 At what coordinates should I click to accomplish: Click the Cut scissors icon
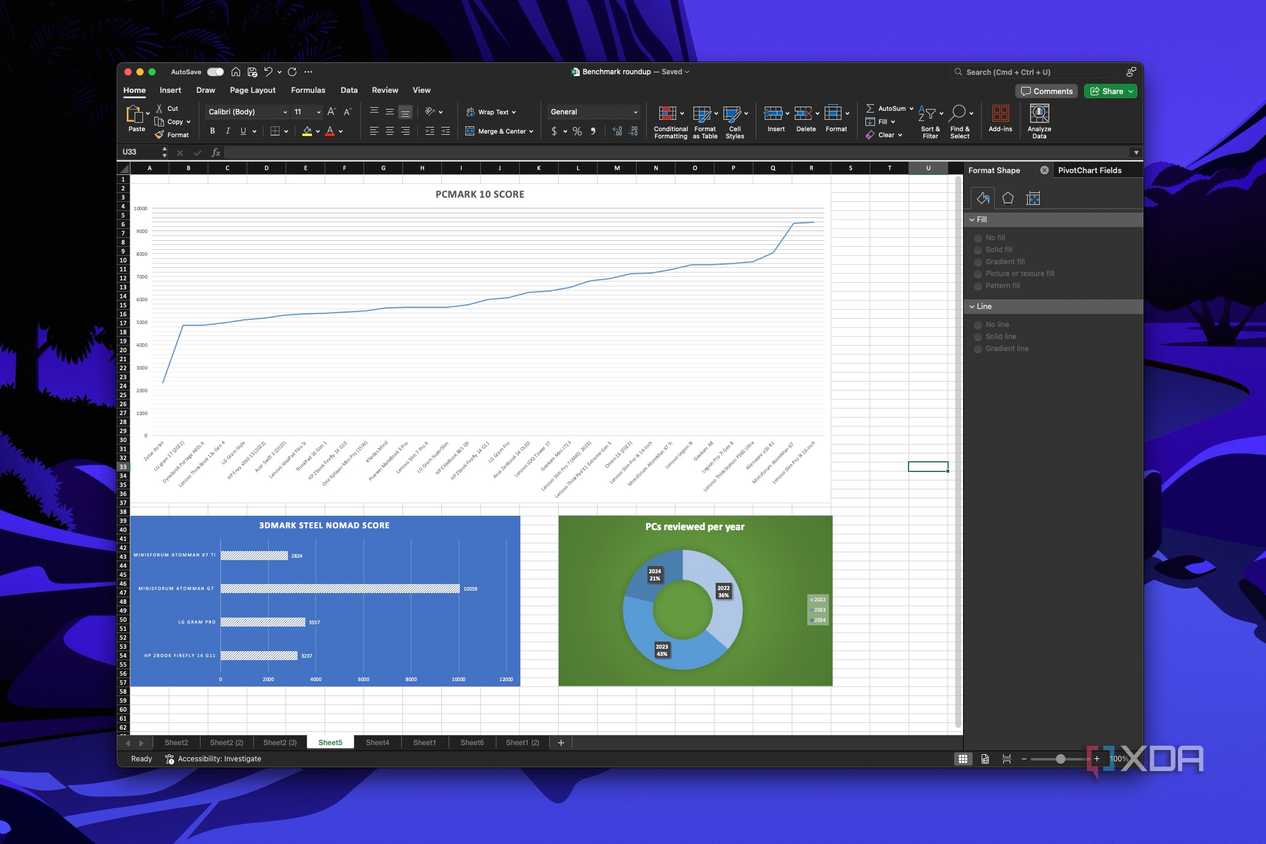160,108
